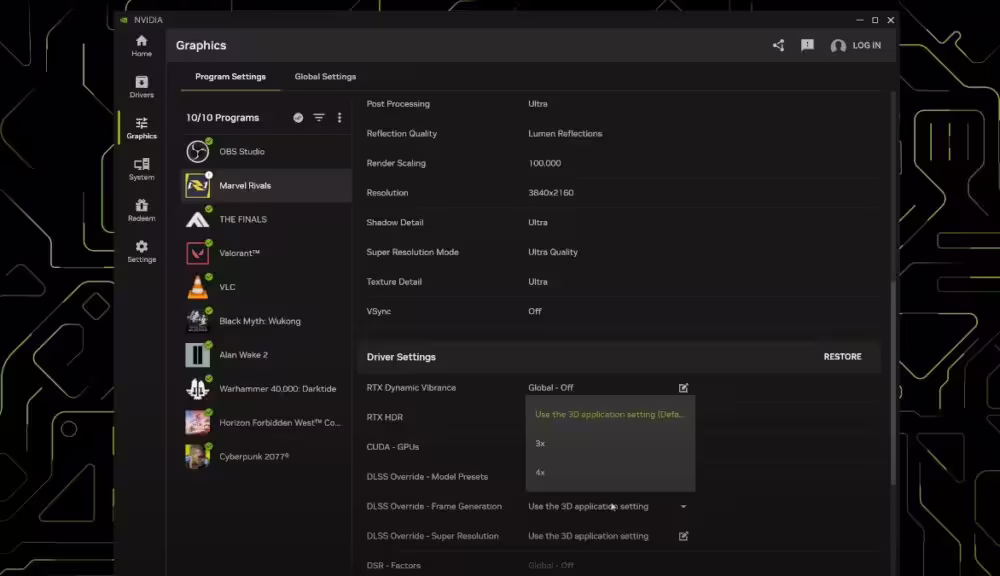Click the 10/10 Programs heading
The height and width of the screenshot is (576, 1000).
[x=223, y=118]
